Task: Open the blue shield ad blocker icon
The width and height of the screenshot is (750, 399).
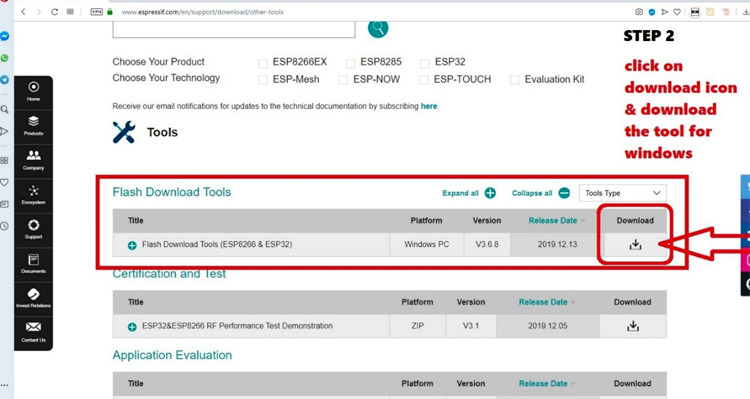Action: tap(652, 12)
